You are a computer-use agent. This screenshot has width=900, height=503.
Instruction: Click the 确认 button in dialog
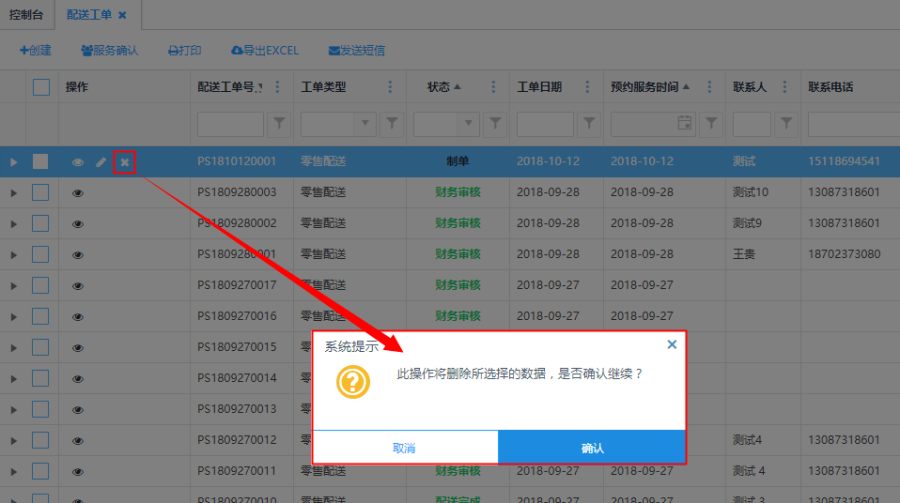click(592, 448)
